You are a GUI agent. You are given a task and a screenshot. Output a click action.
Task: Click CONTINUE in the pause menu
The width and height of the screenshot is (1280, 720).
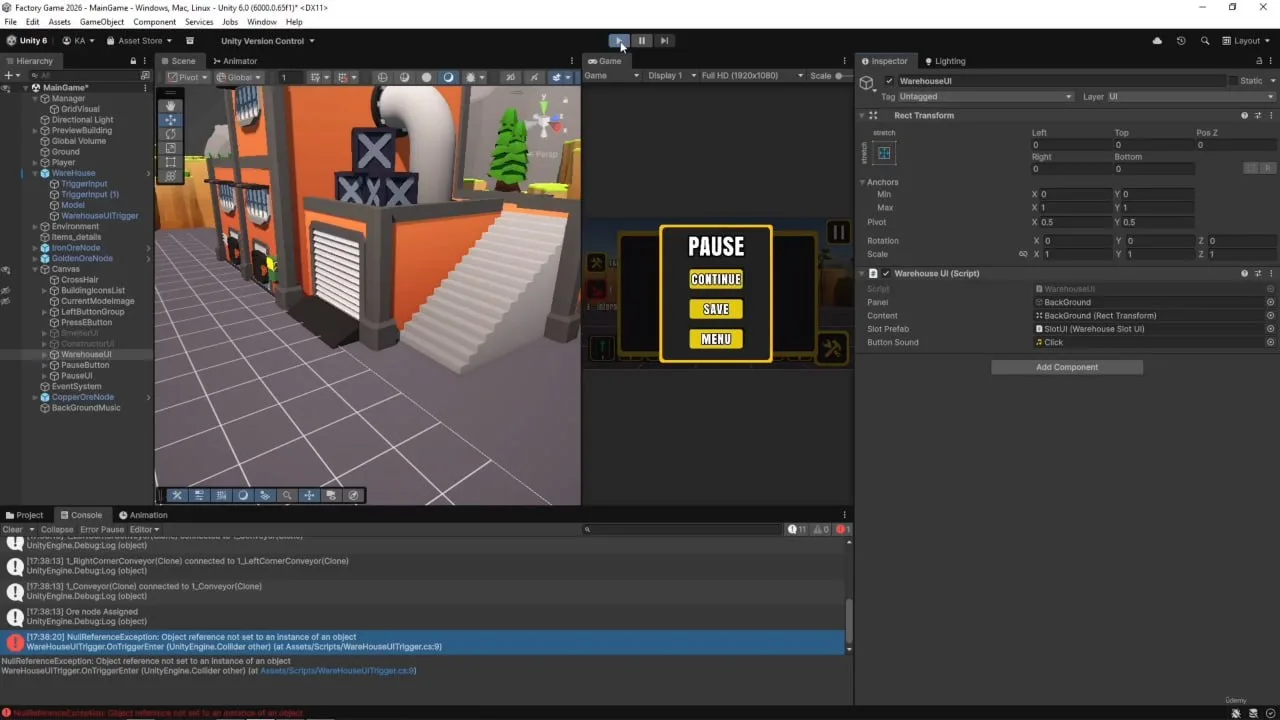716,279
